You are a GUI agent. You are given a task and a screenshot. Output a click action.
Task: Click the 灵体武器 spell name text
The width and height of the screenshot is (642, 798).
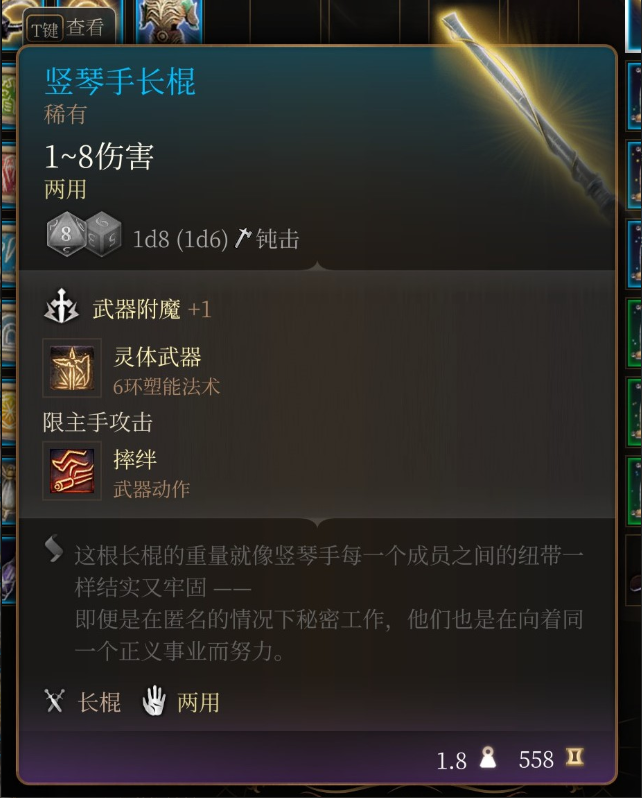(157, 357)
